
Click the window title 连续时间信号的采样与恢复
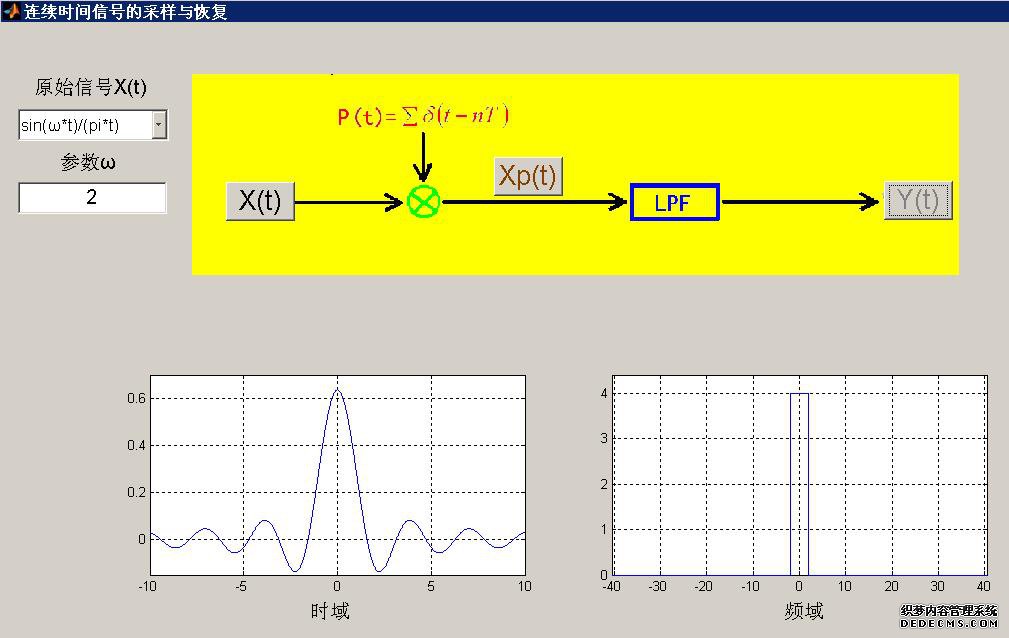pyautogui.click(x=125, y=12)
